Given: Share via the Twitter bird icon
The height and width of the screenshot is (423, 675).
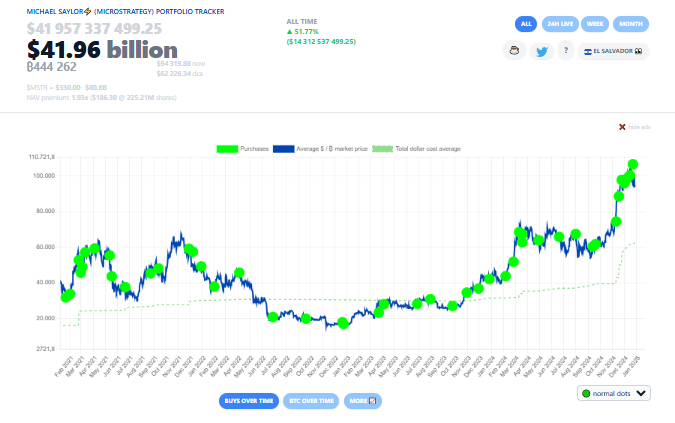Looking at the screenshot, I should tap(542, 52).
